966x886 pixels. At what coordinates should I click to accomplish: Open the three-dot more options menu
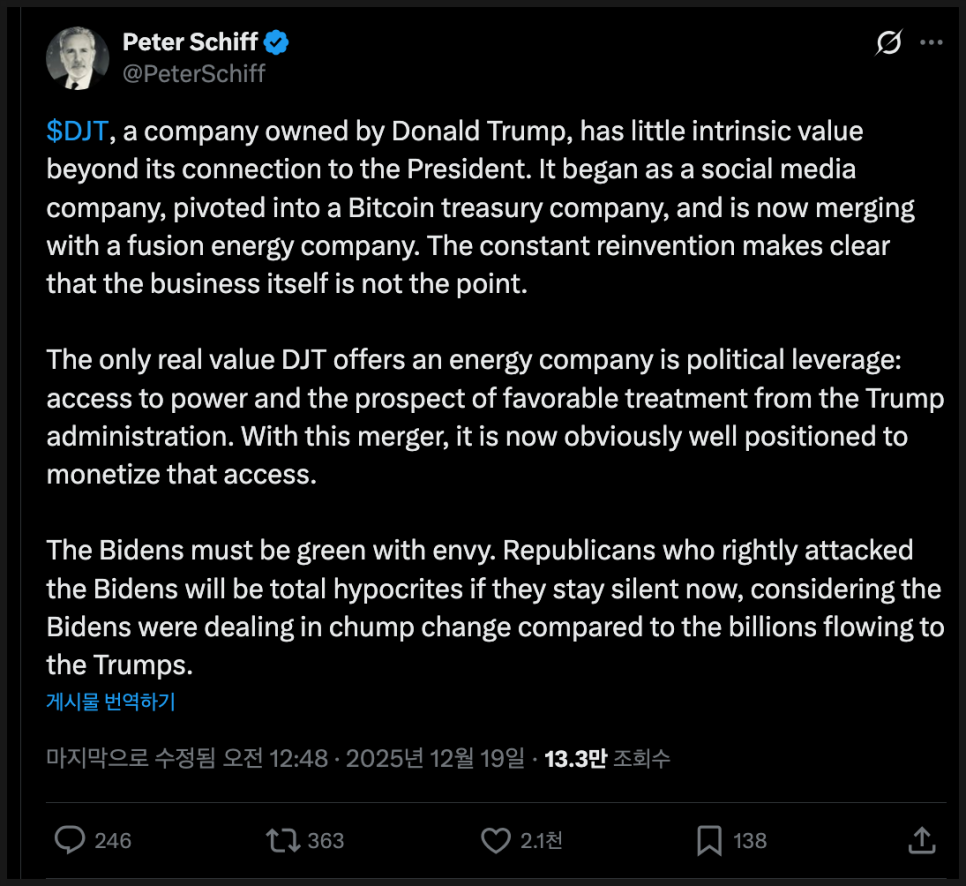931,43
